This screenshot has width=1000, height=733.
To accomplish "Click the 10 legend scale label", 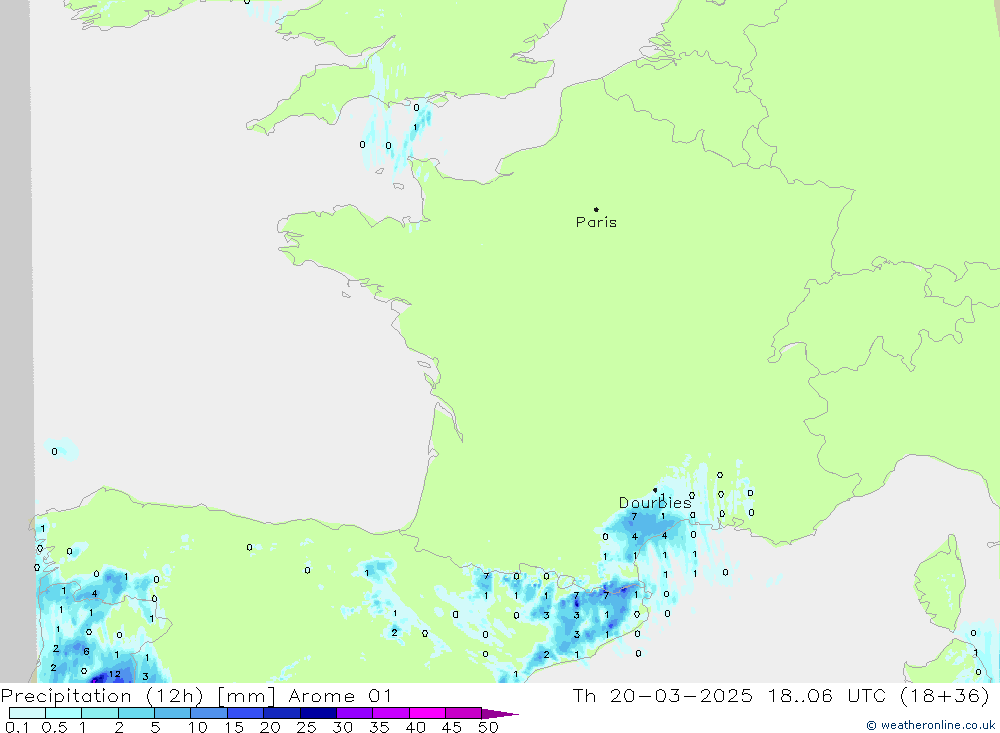I will pyautogui.click(x=198, y=727).
